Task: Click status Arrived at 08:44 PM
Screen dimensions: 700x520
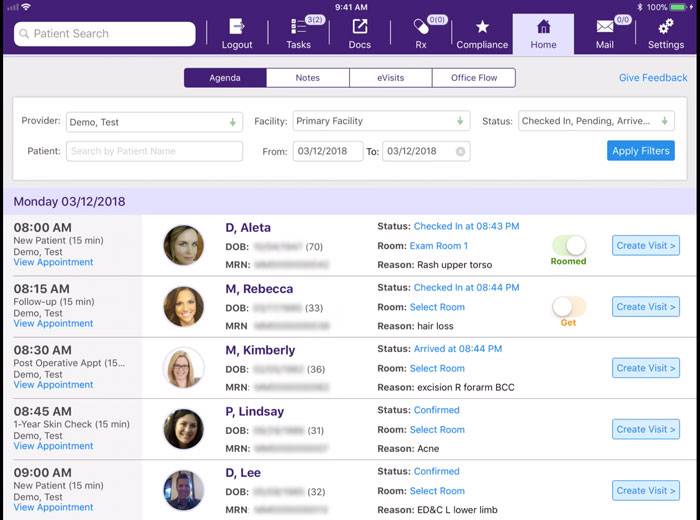Action: point(458,349)
